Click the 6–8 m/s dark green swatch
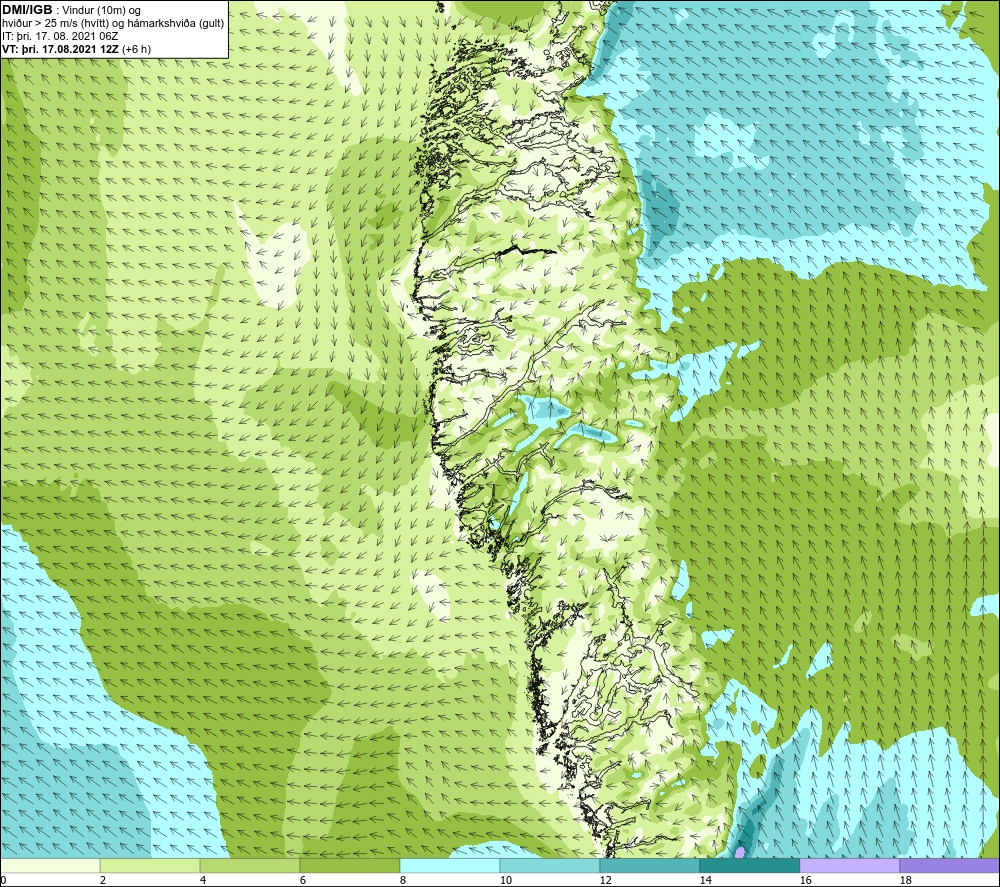 click(349, 865)
